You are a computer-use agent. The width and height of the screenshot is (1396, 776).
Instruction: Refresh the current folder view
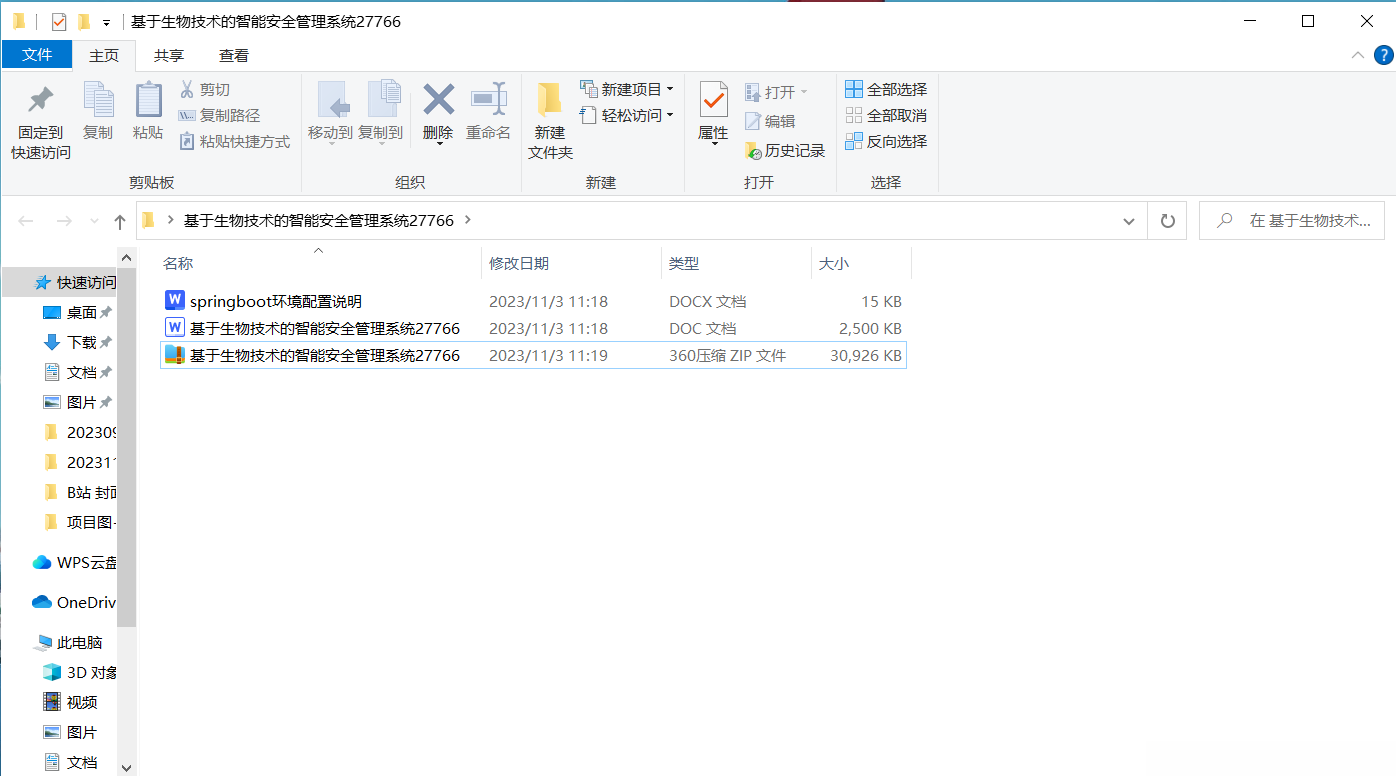[1167, 221]
